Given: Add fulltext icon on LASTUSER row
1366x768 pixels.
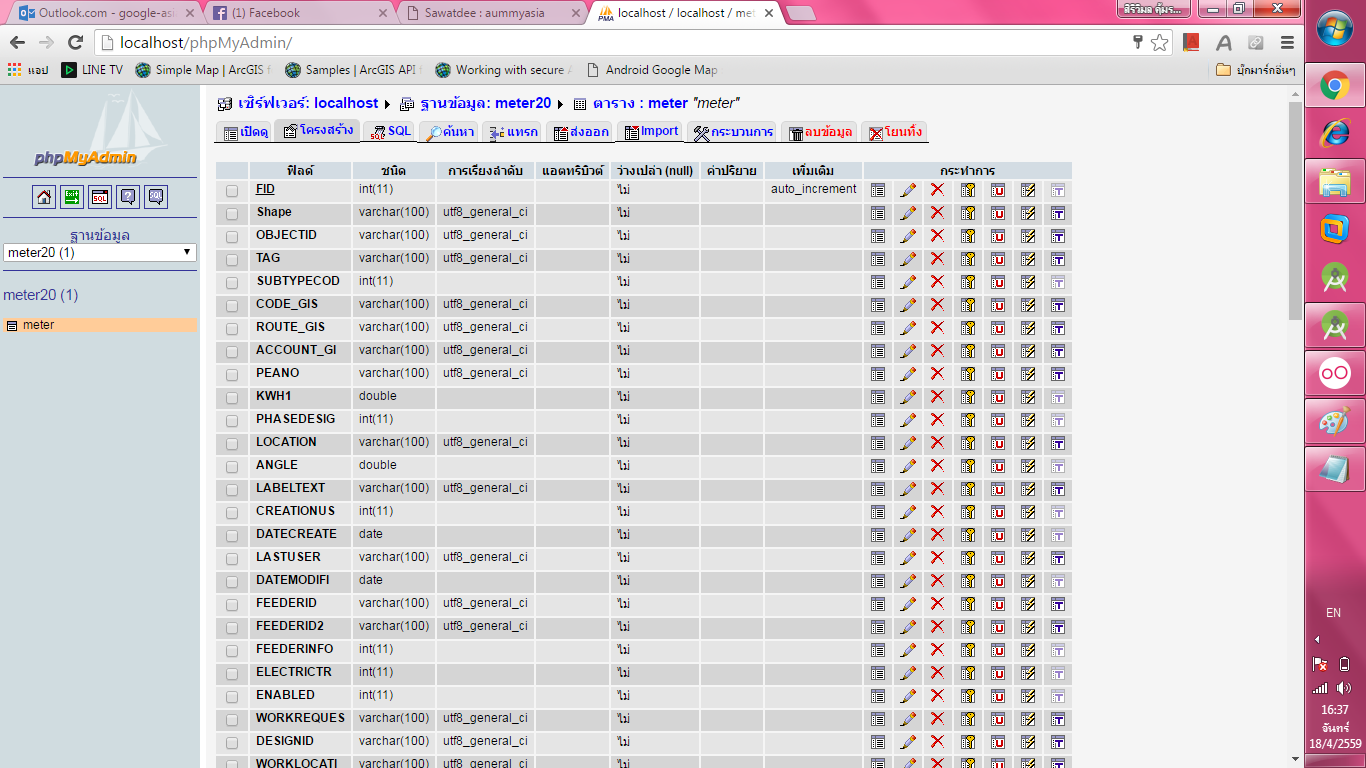Looking at the screenshot, I should coord(1058,558).
